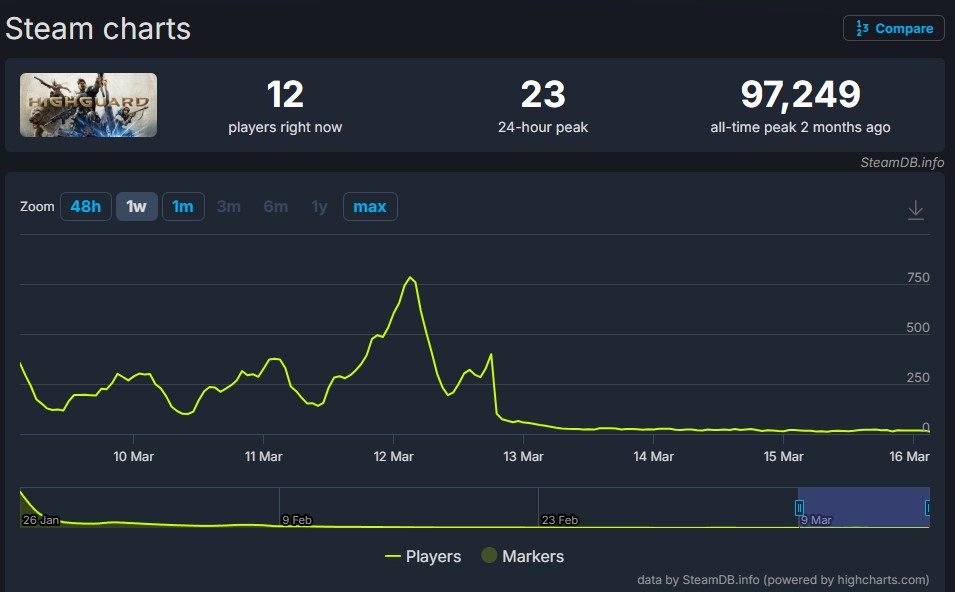Image resolution: width=955 pixels, height=592 pixels.
Task: Click the 26 Jan navigator label
Action: coord(41,520)
